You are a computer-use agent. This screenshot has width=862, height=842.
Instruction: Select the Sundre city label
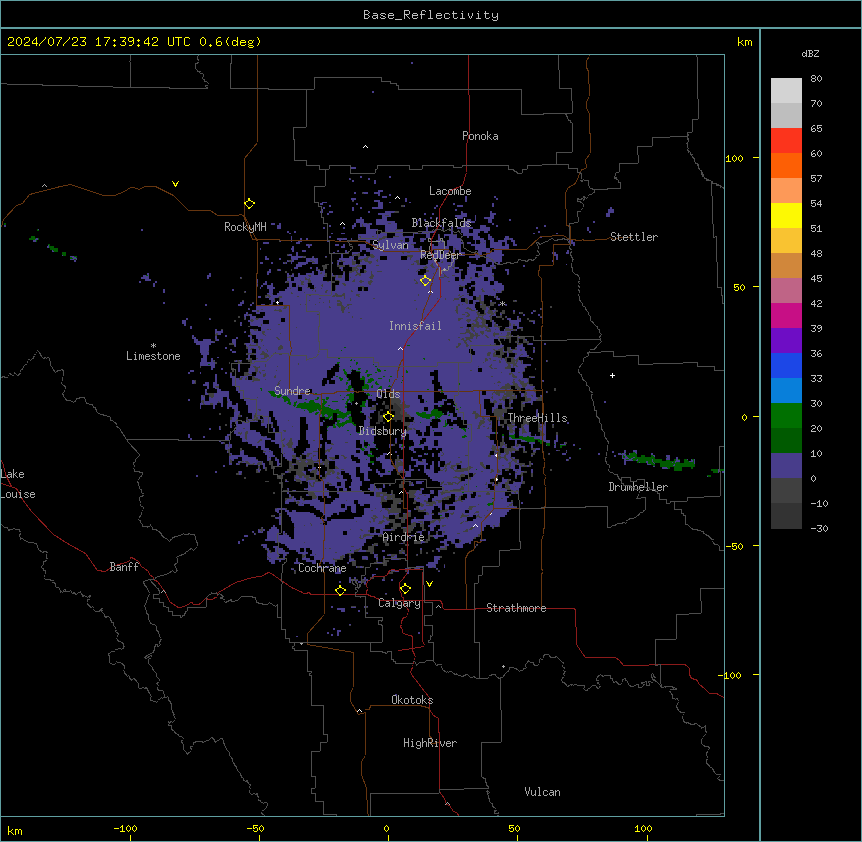point(292,391)
